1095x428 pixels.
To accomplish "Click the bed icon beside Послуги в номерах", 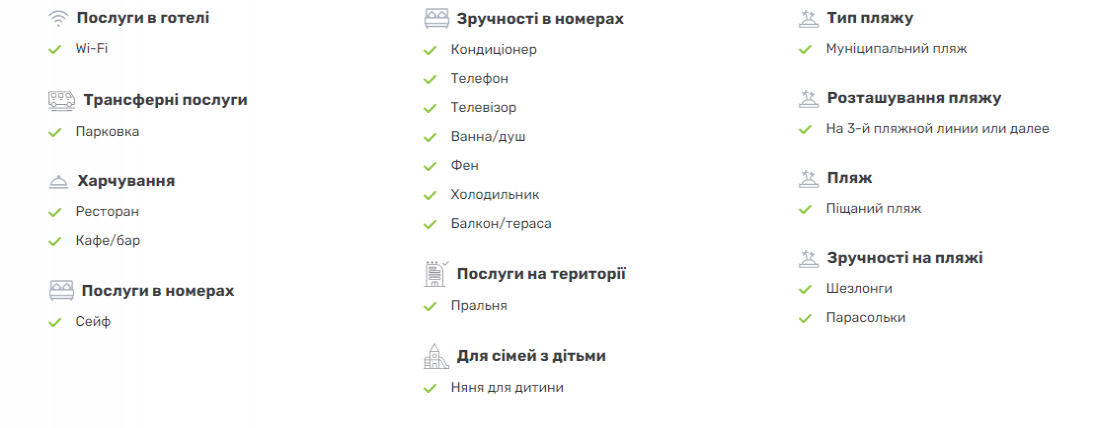I will pyautogui.click(x=61, y=290).
